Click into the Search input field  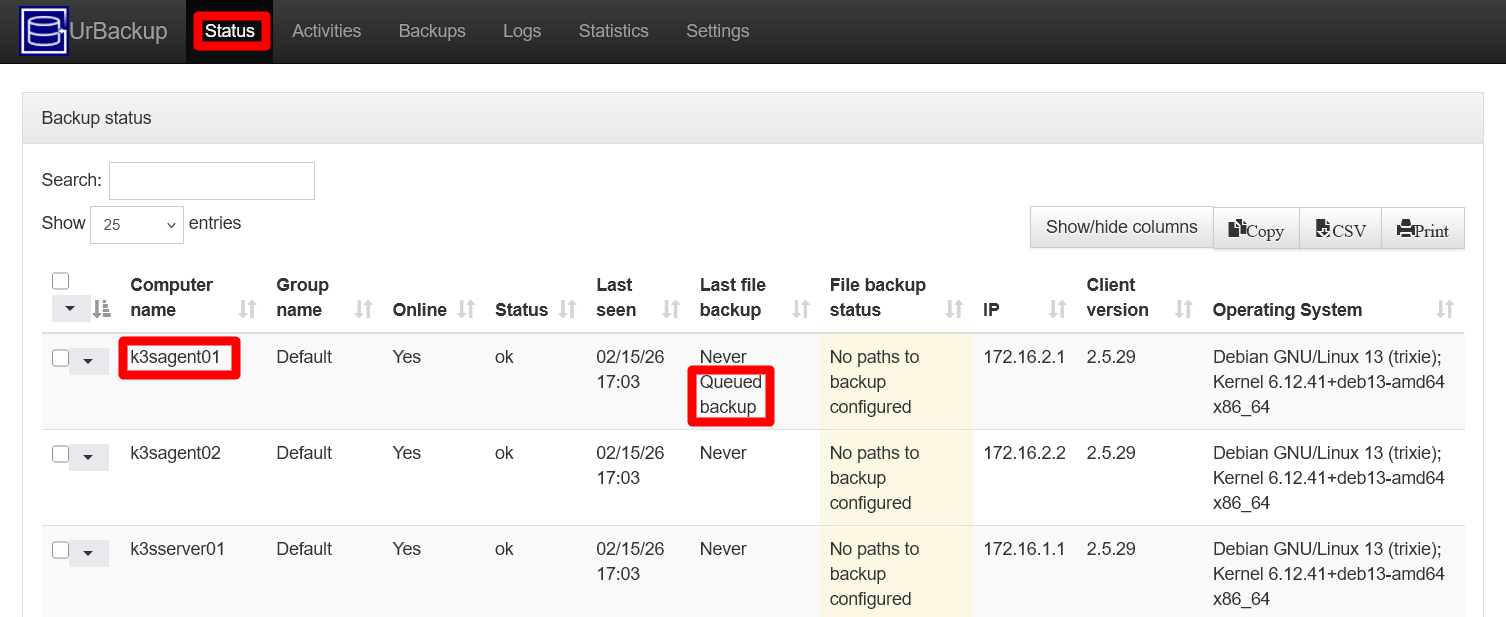click(211, 180)
